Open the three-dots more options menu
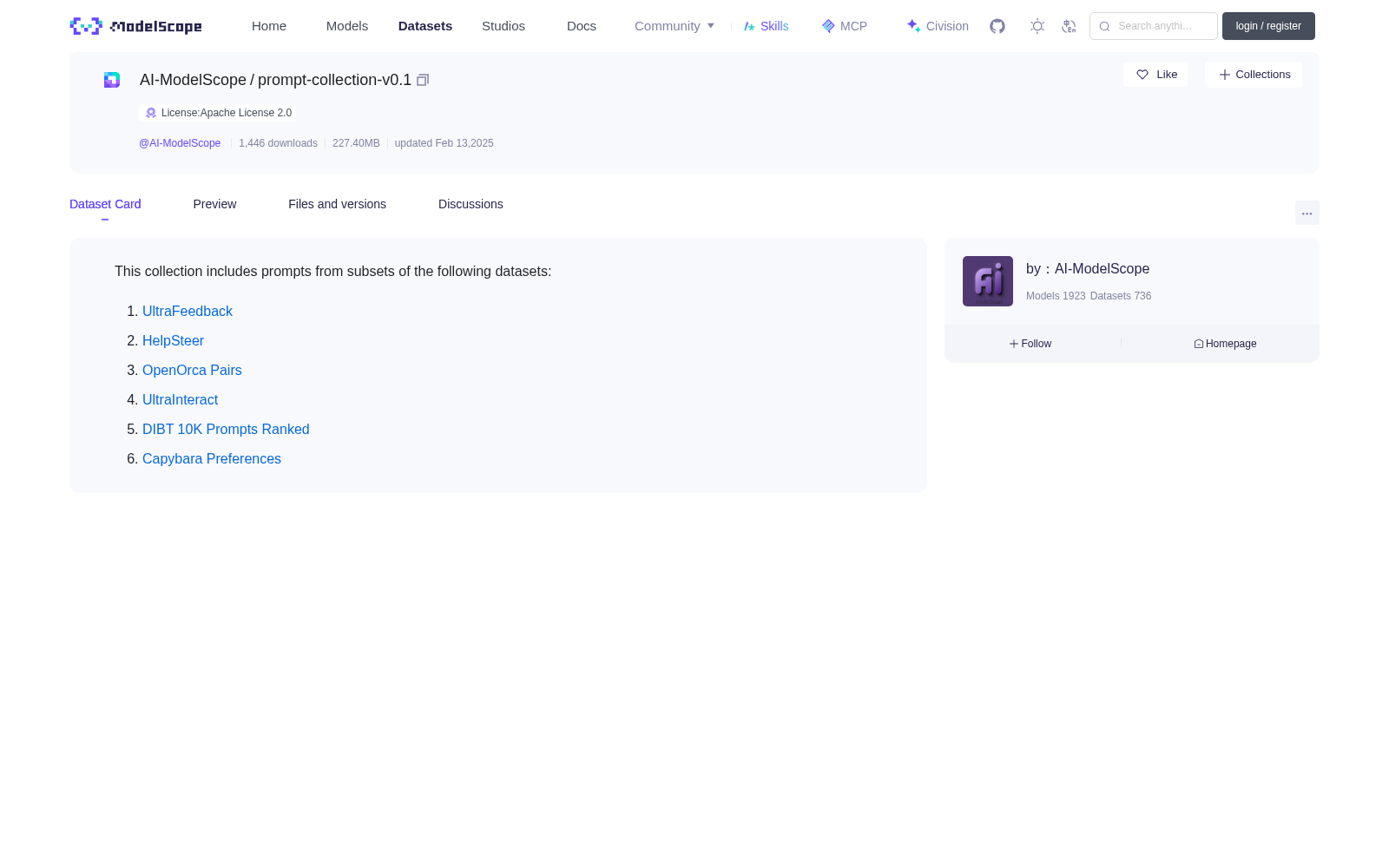The height and width of the screenshot is (868, 1389). [1307, 213]
